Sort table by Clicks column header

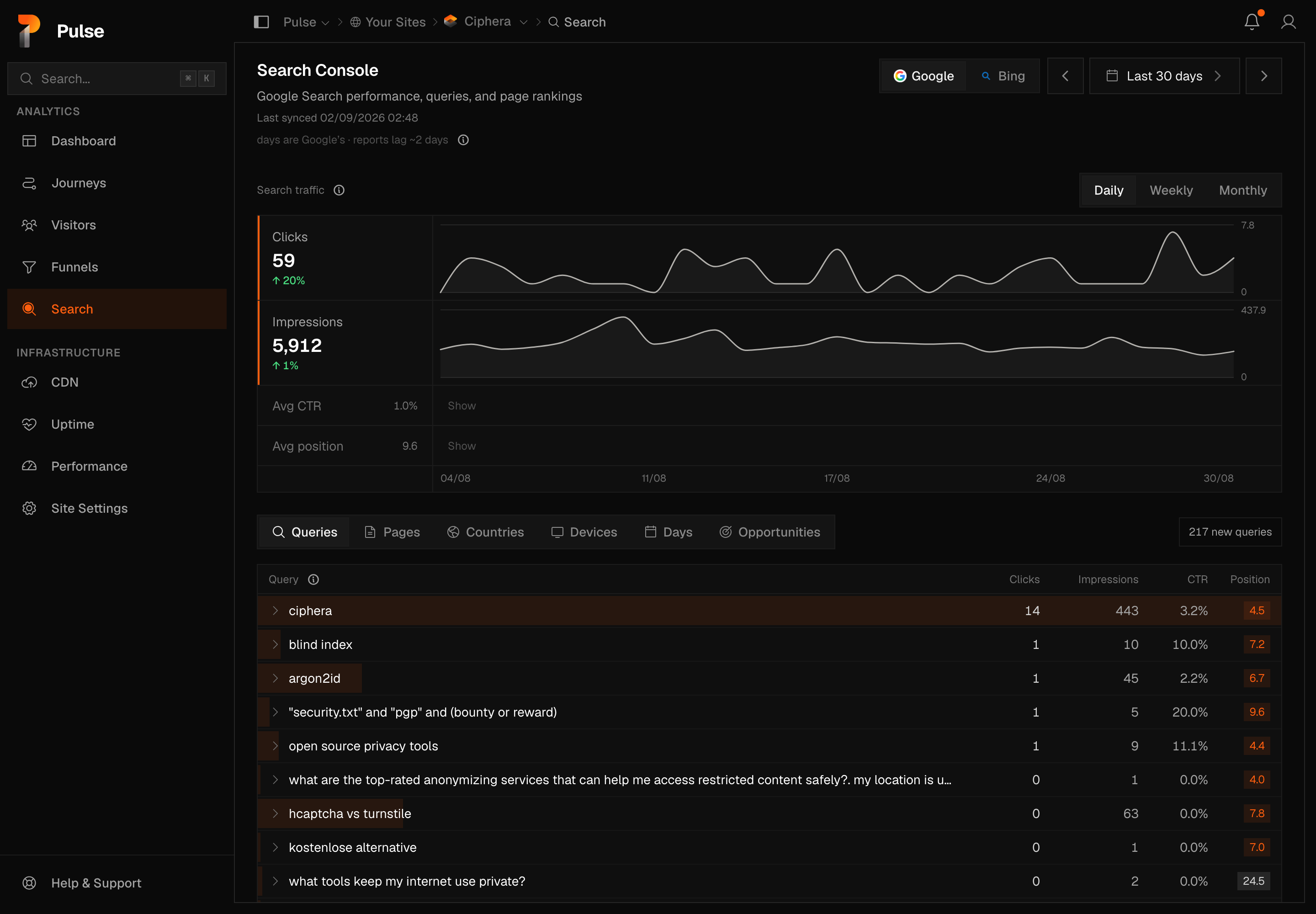[1024, 579]
